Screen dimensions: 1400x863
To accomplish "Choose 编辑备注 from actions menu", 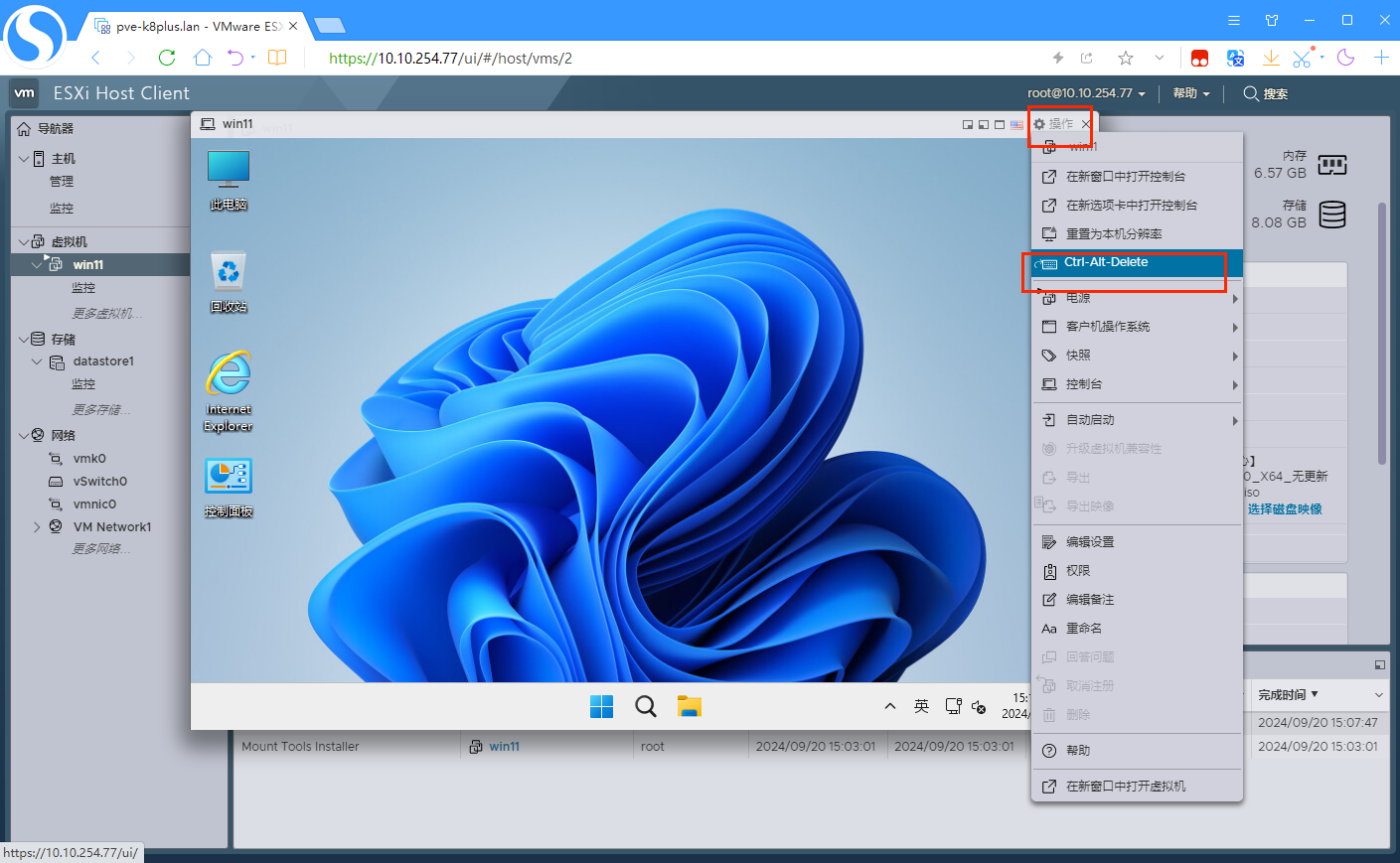I will click(x=1137, y=600).
